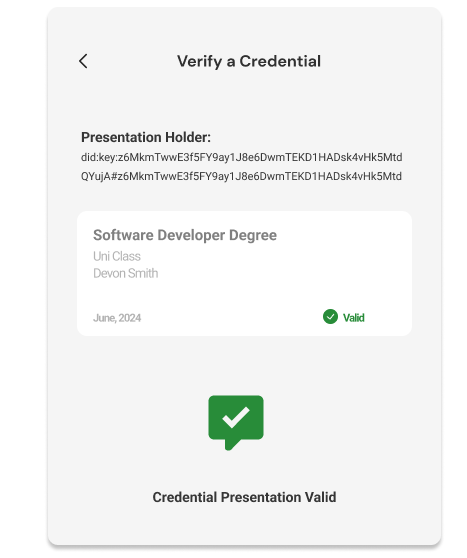The width and height of the screenshot is (467, 558).
Task: Click the word Credential in the header
Action: click(280, 62)
